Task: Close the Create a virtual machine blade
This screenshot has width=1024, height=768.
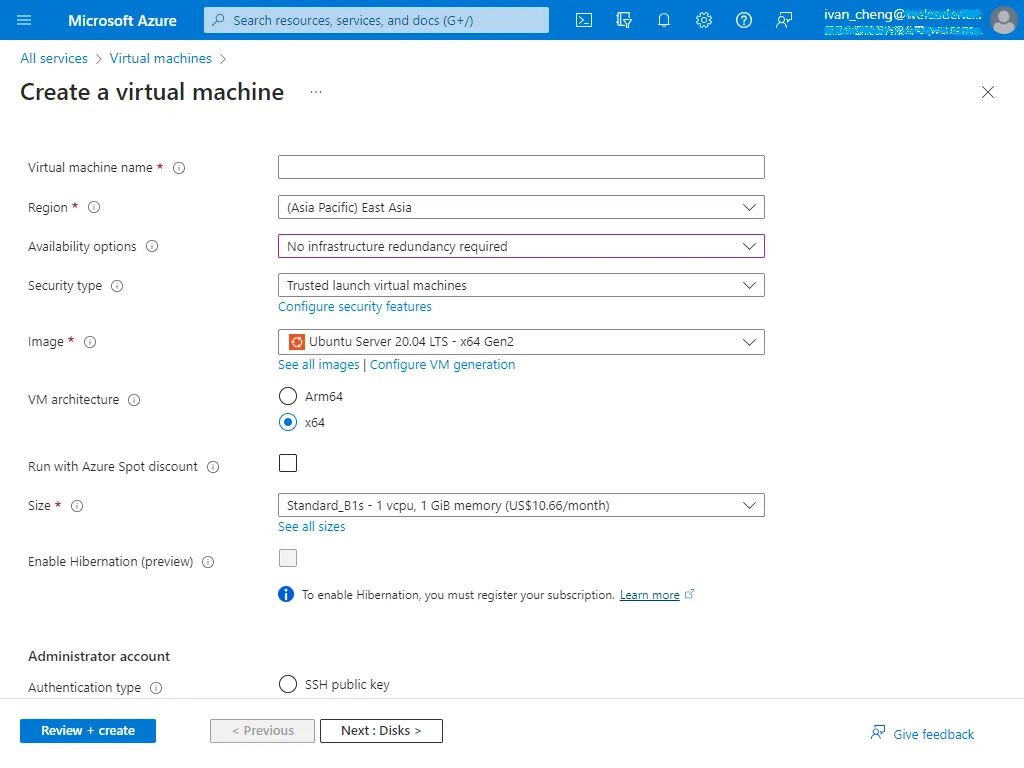Action: point(987,92)
